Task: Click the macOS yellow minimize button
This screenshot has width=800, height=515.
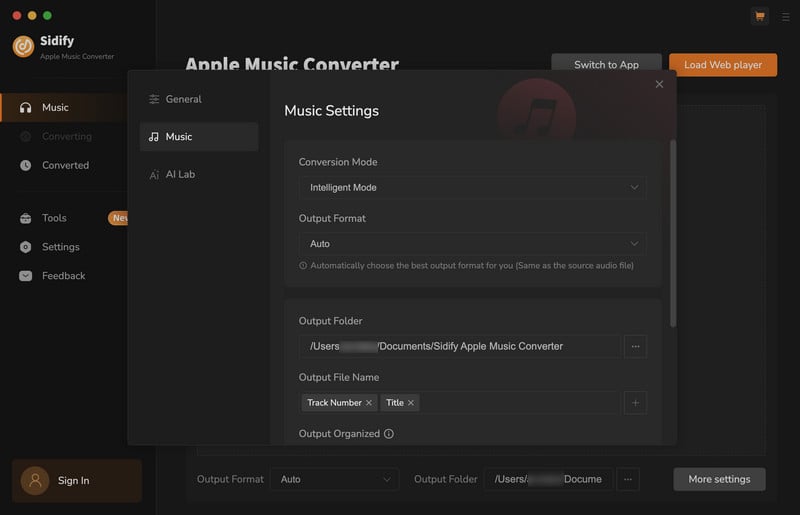Action: pos(32,15)
